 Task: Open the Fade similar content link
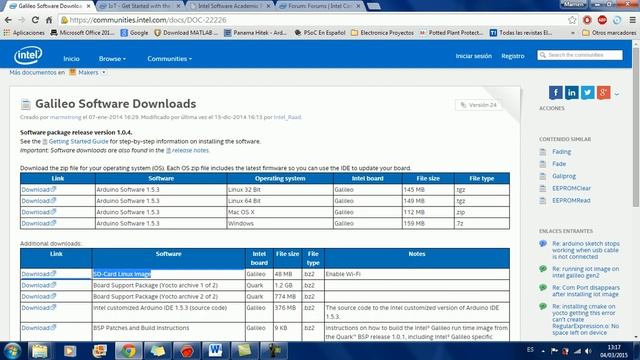click(x=559, y=164)
